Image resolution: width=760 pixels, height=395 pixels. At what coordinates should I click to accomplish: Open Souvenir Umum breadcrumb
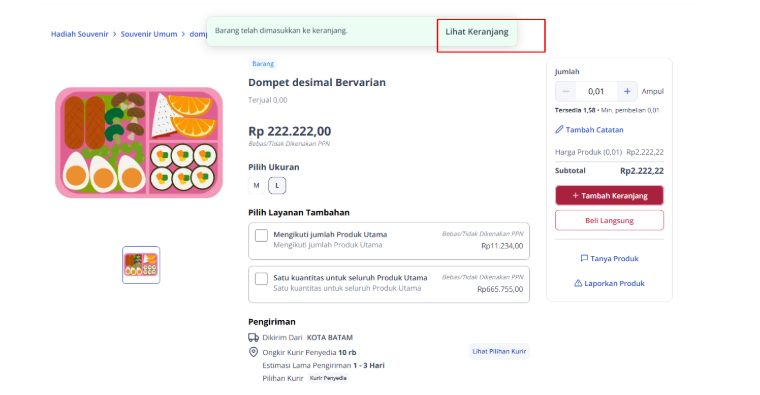pos(149,34)
